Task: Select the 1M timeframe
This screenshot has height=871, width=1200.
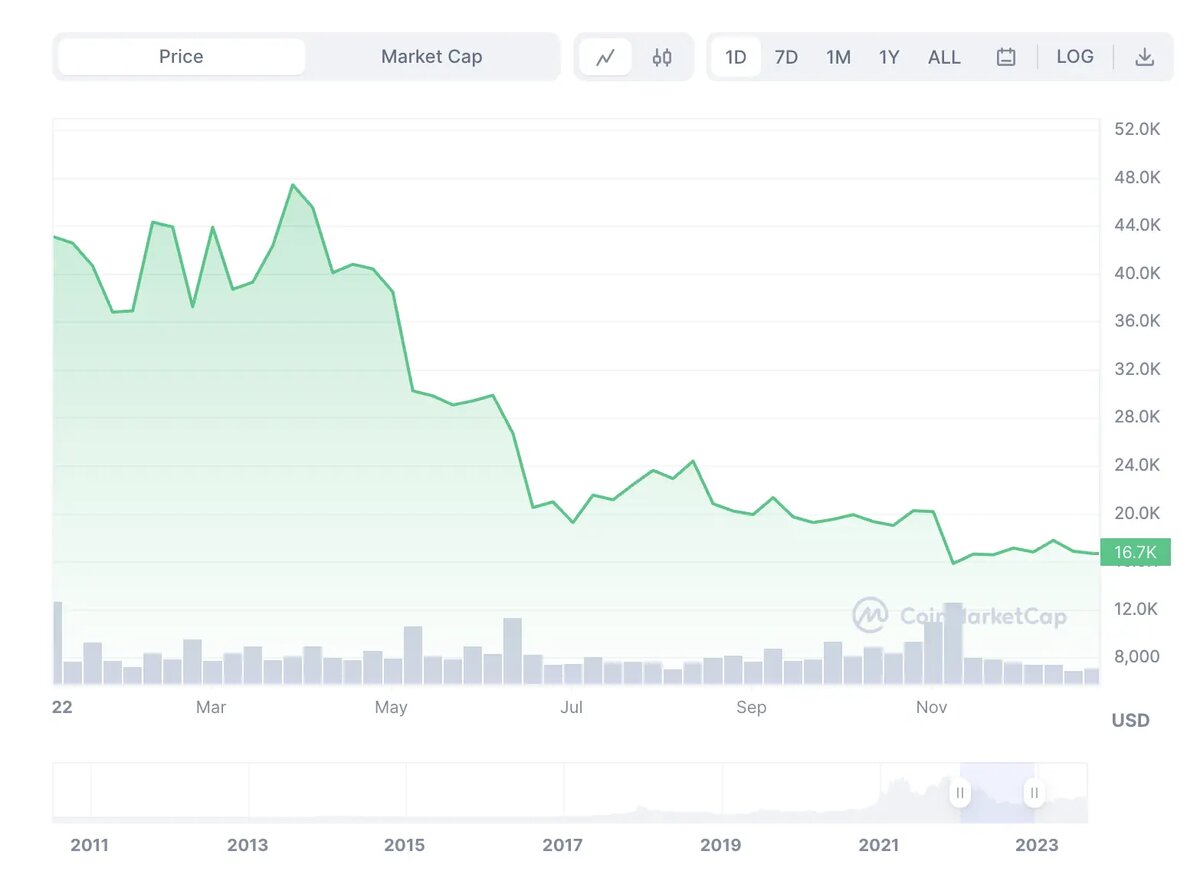Action: click(x=838, y=57)
